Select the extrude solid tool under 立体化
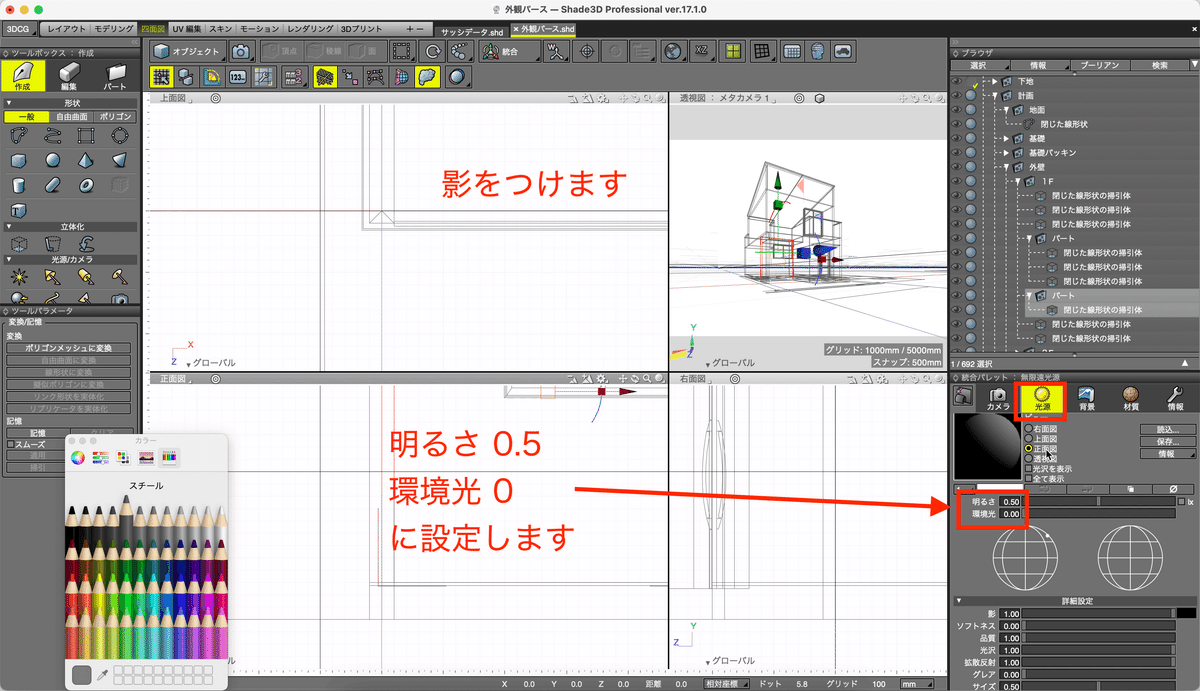 [x=18, y=243]
